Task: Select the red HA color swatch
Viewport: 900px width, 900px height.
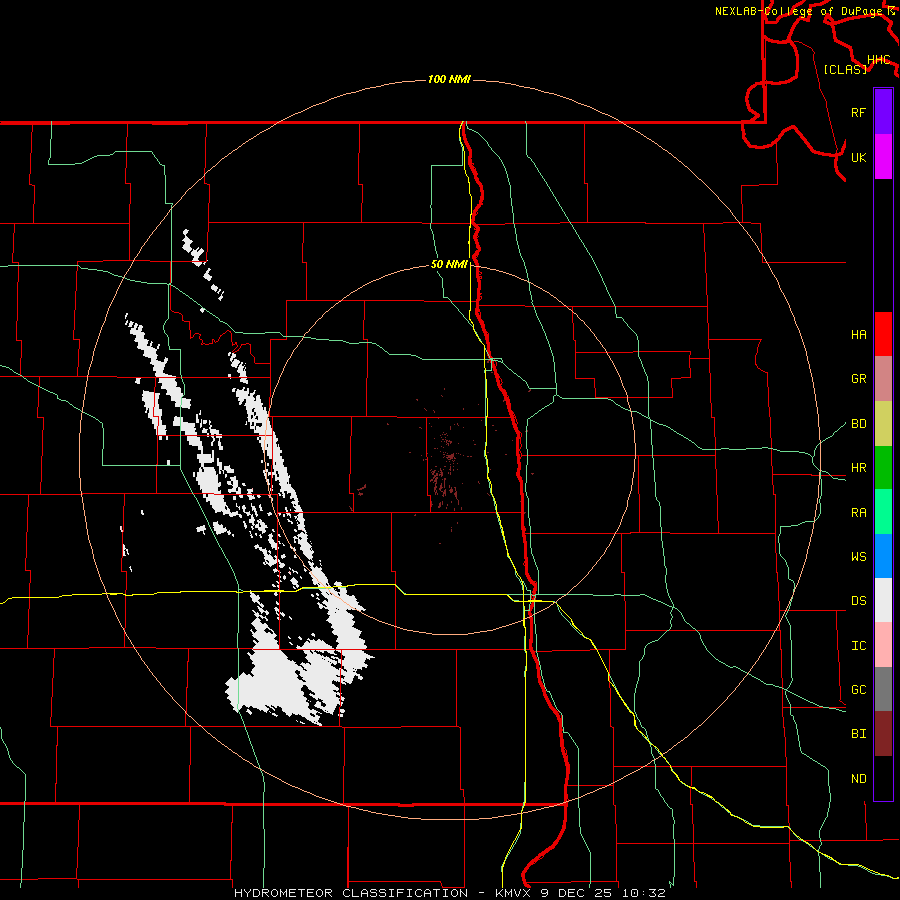Action: click(x=883, y=334)
